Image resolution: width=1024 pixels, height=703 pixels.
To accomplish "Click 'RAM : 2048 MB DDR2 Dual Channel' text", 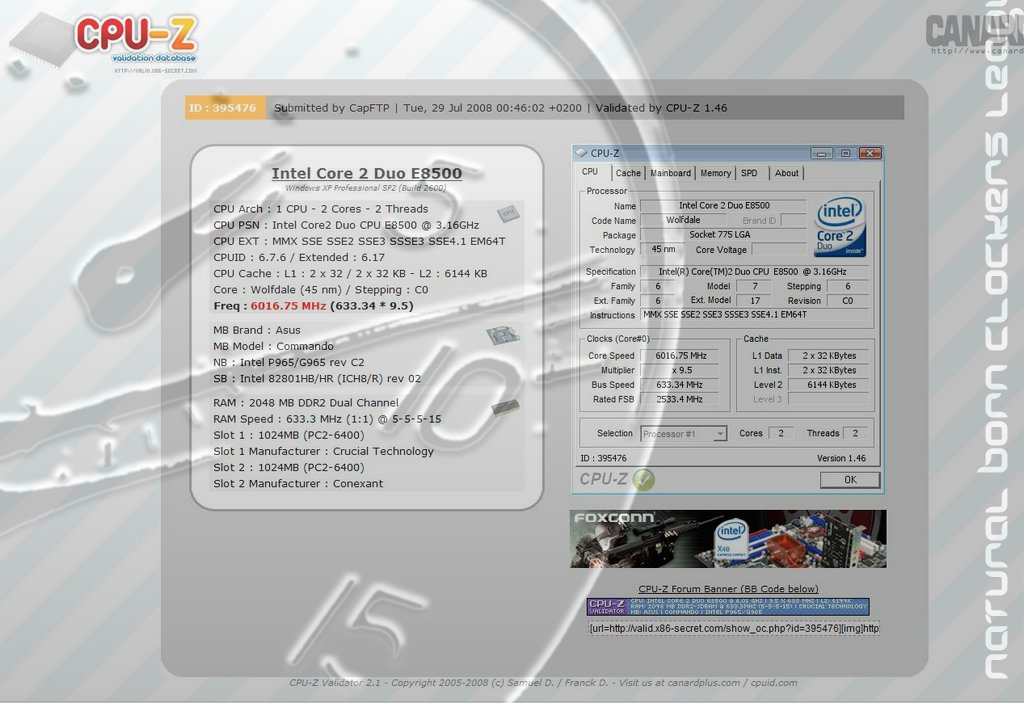I will click(306, 403).
